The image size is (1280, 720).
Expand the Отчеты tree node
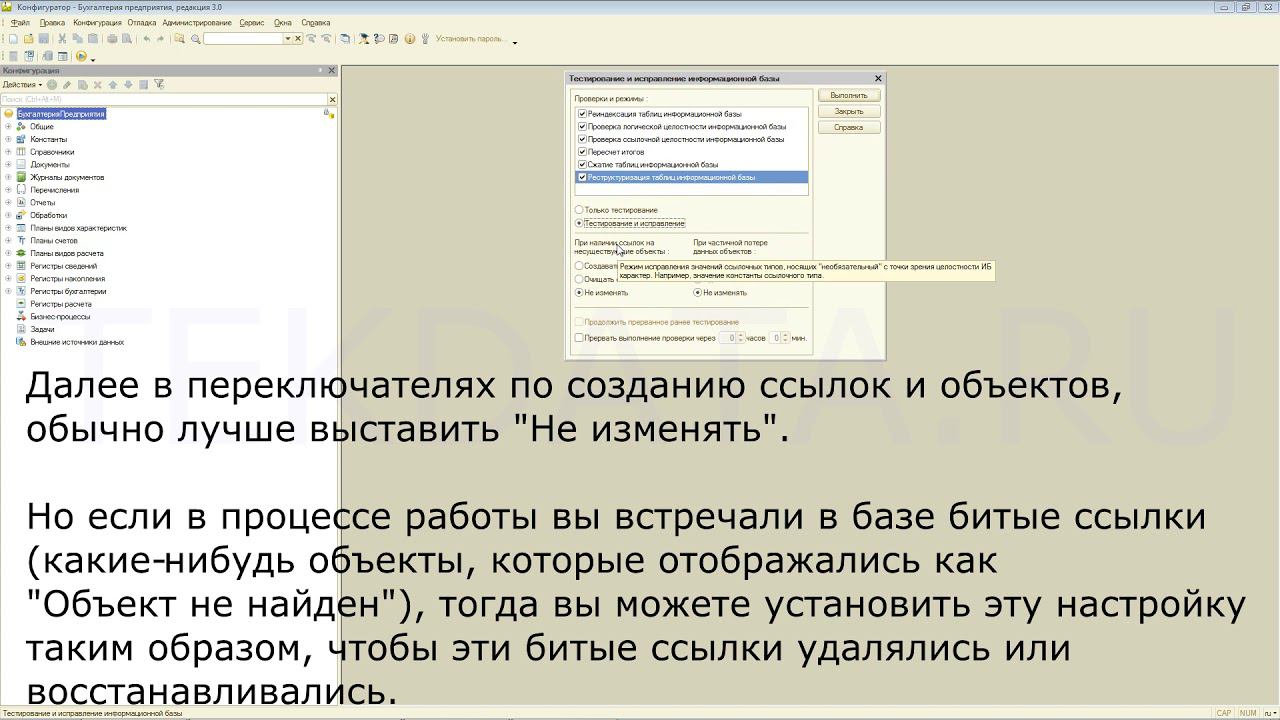click(x=8, y=202)
